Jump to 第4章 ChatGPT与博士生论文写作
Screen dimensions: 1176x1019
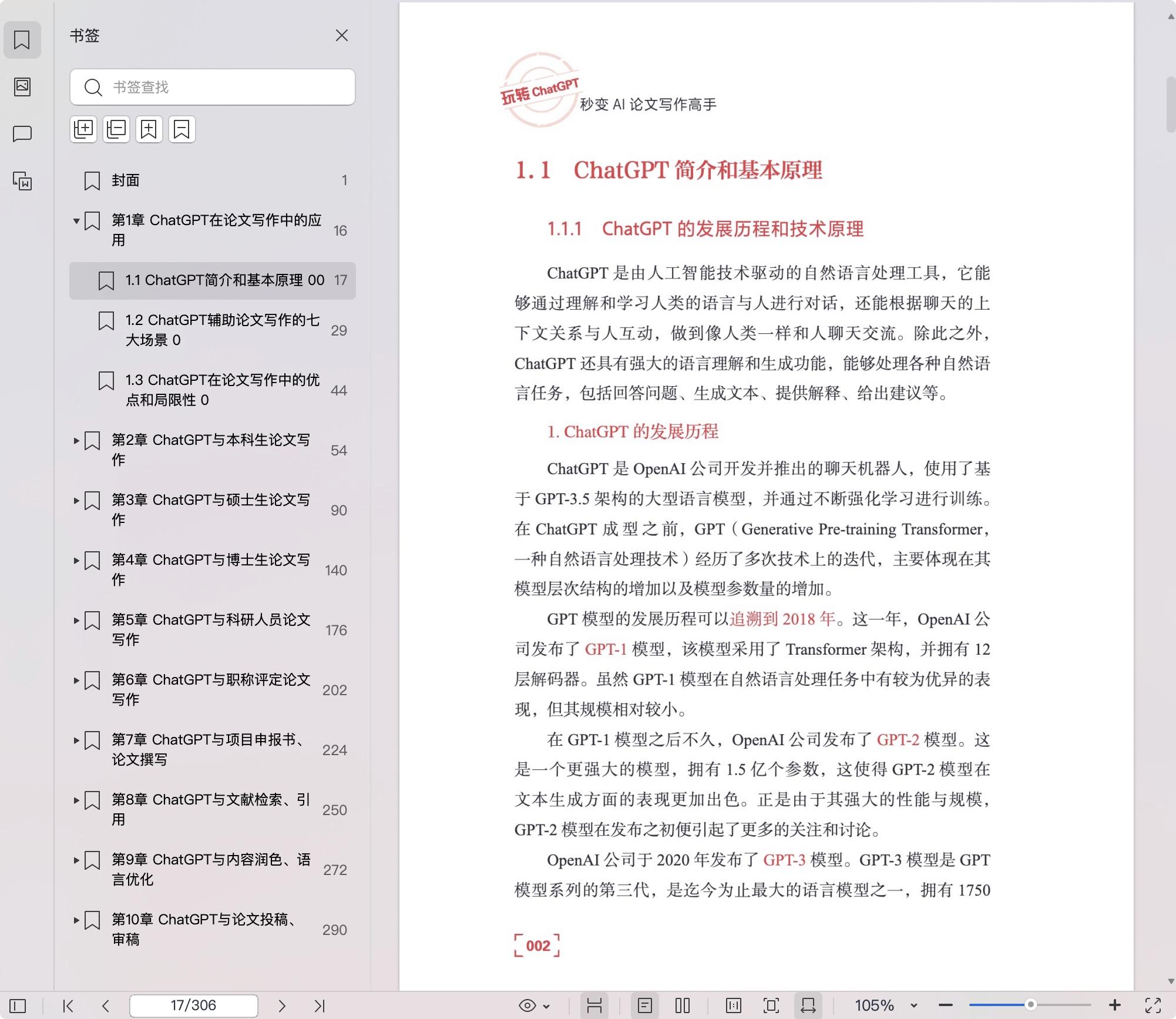coord(213,569)
